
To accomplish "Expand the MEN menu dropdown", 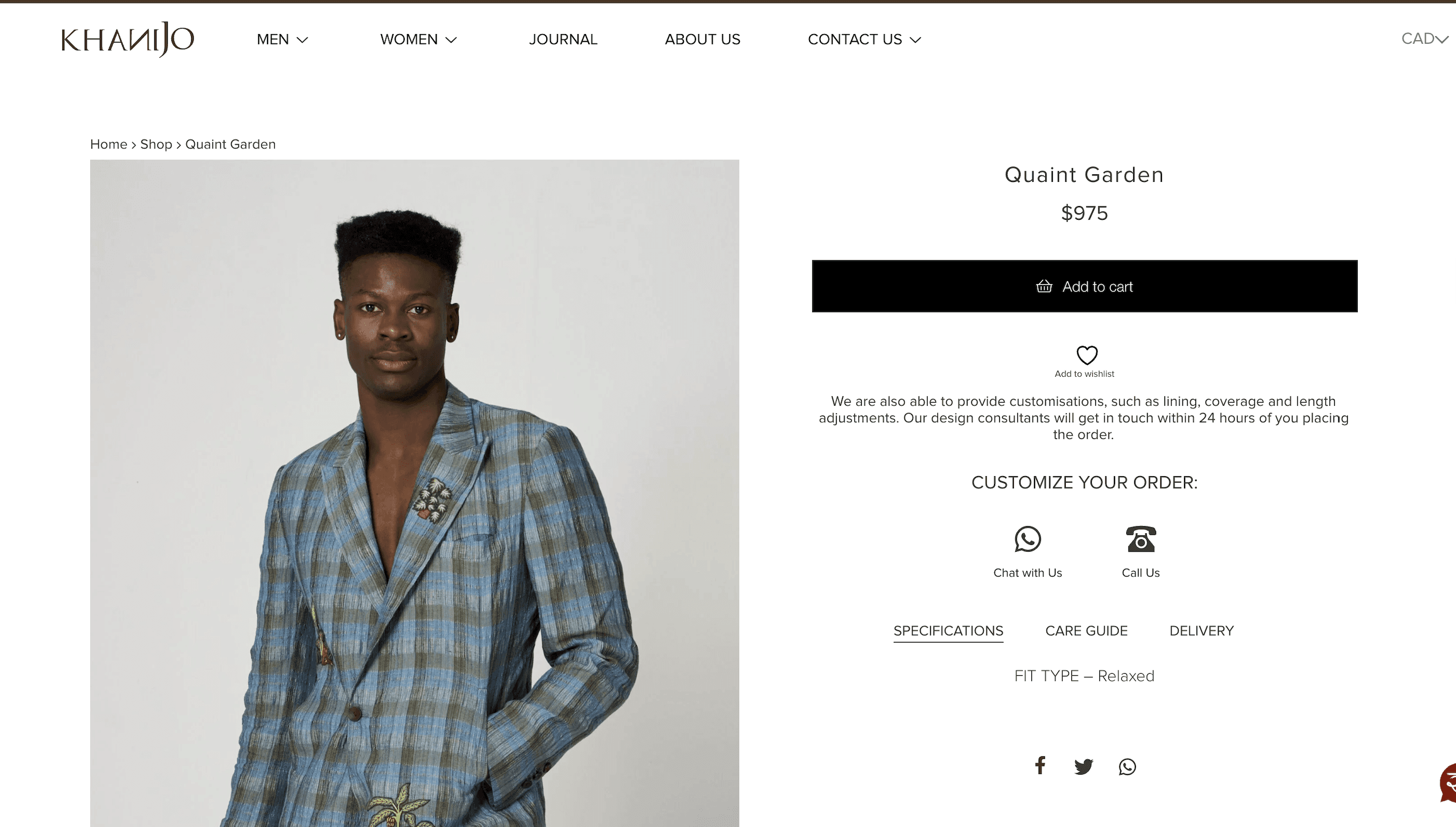I will coord(282,39).
